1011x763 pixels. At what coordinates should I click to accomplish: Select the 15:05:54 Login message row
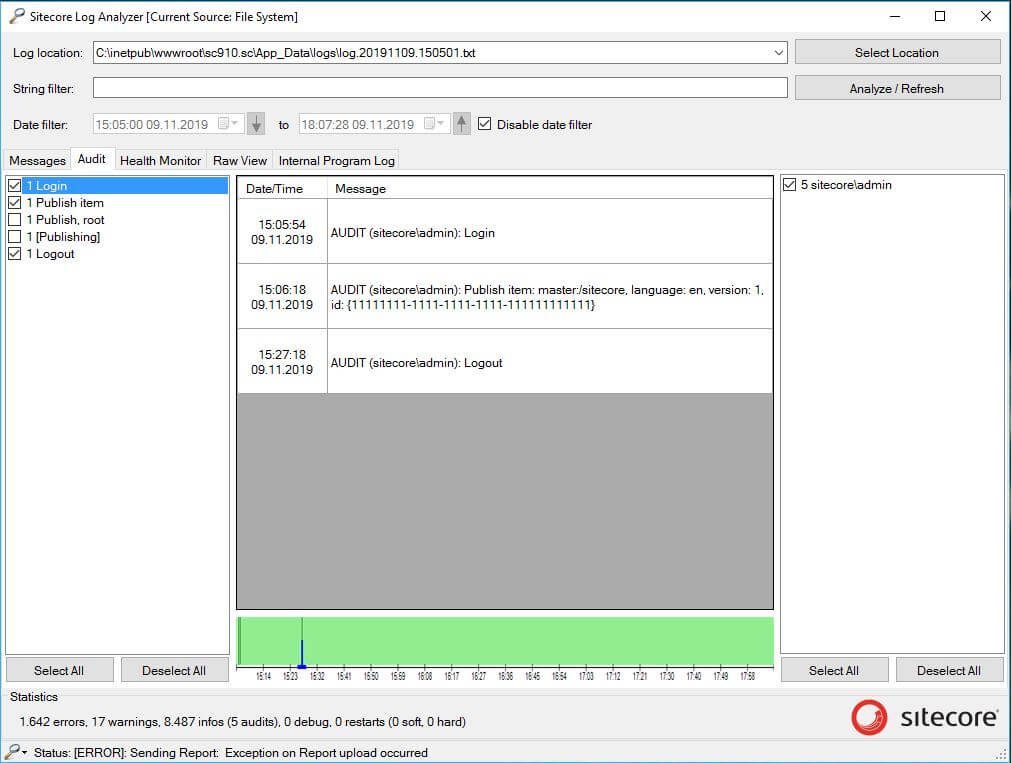[x=506, y=232]
